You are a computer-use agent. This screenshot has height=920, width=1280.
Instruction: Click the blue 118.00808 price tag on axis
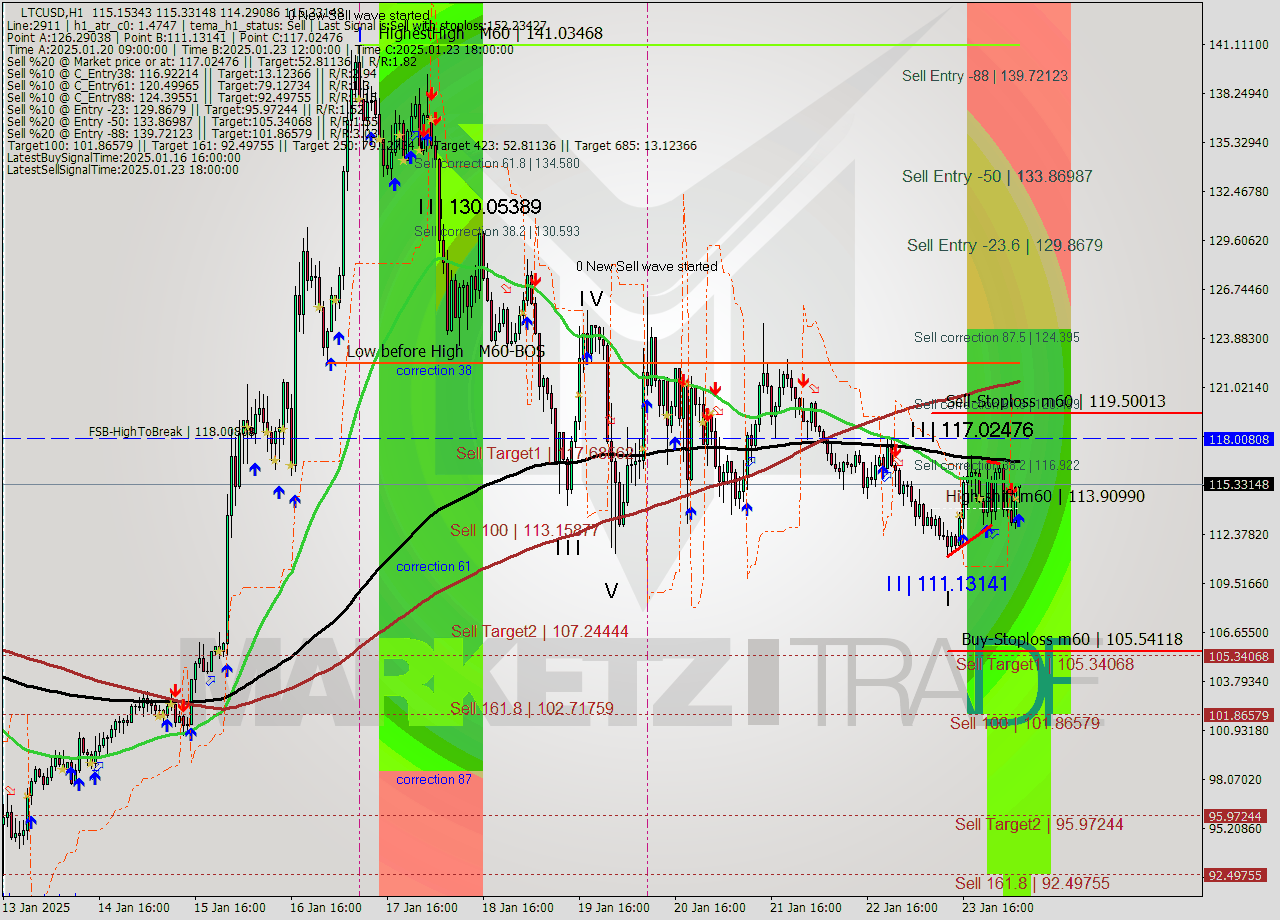(x=1239, y=438)
